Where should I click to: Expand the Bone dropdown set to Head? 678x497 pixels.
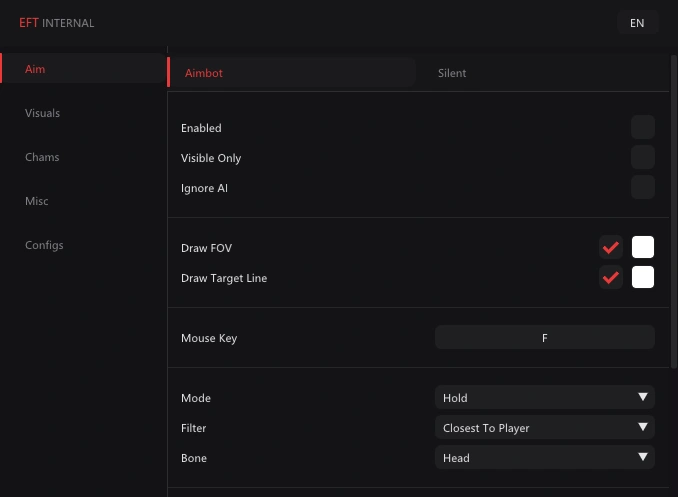coord(545,458)
